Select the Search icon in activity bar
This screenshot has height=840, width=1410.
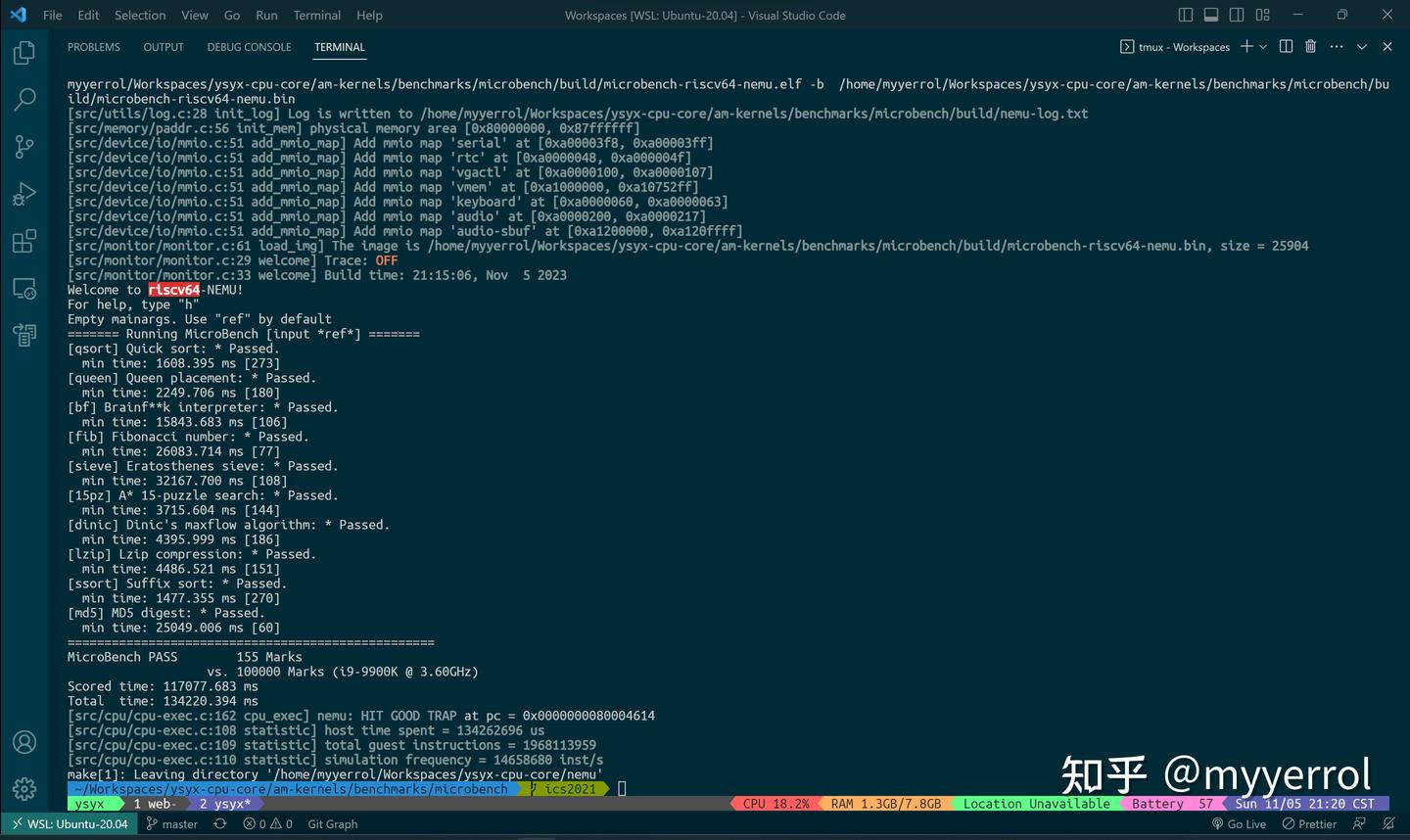click(24, 99)
